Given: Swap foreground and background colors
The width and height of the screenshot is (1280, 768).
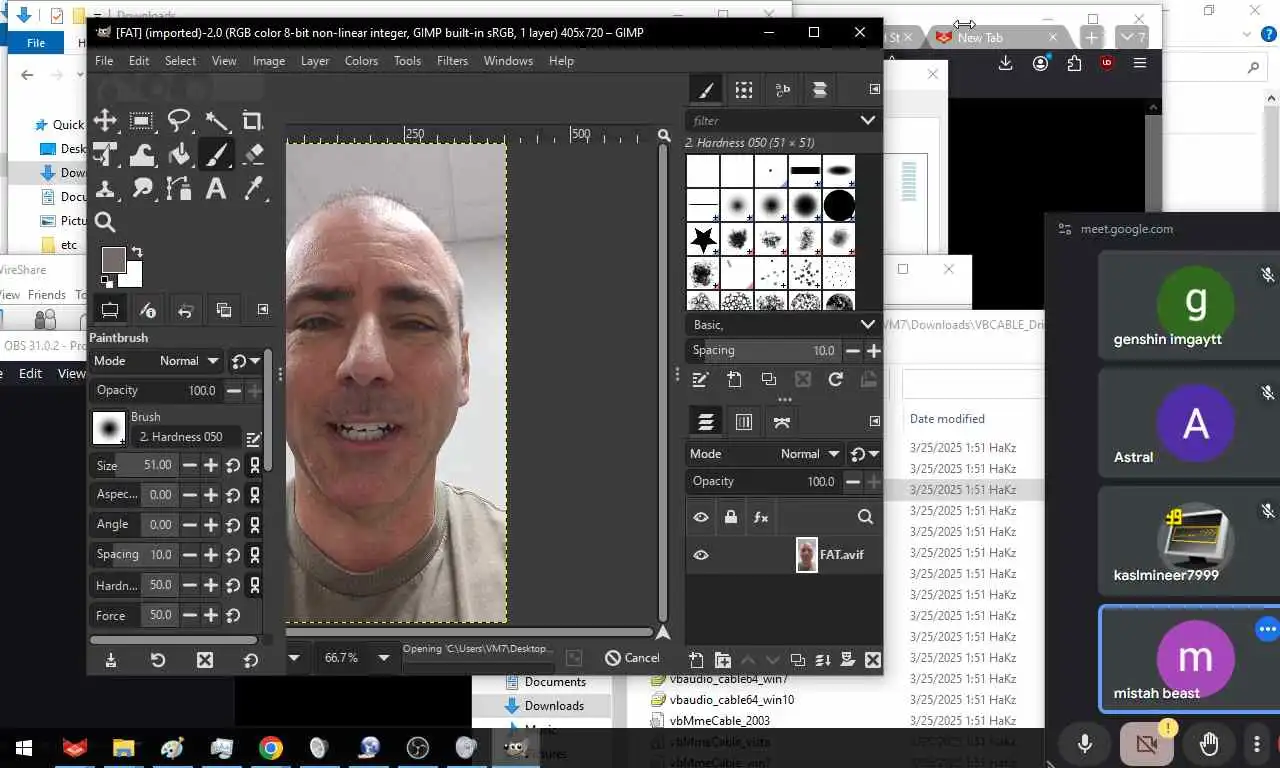Looking at the screenshot, I should [137, 252].
